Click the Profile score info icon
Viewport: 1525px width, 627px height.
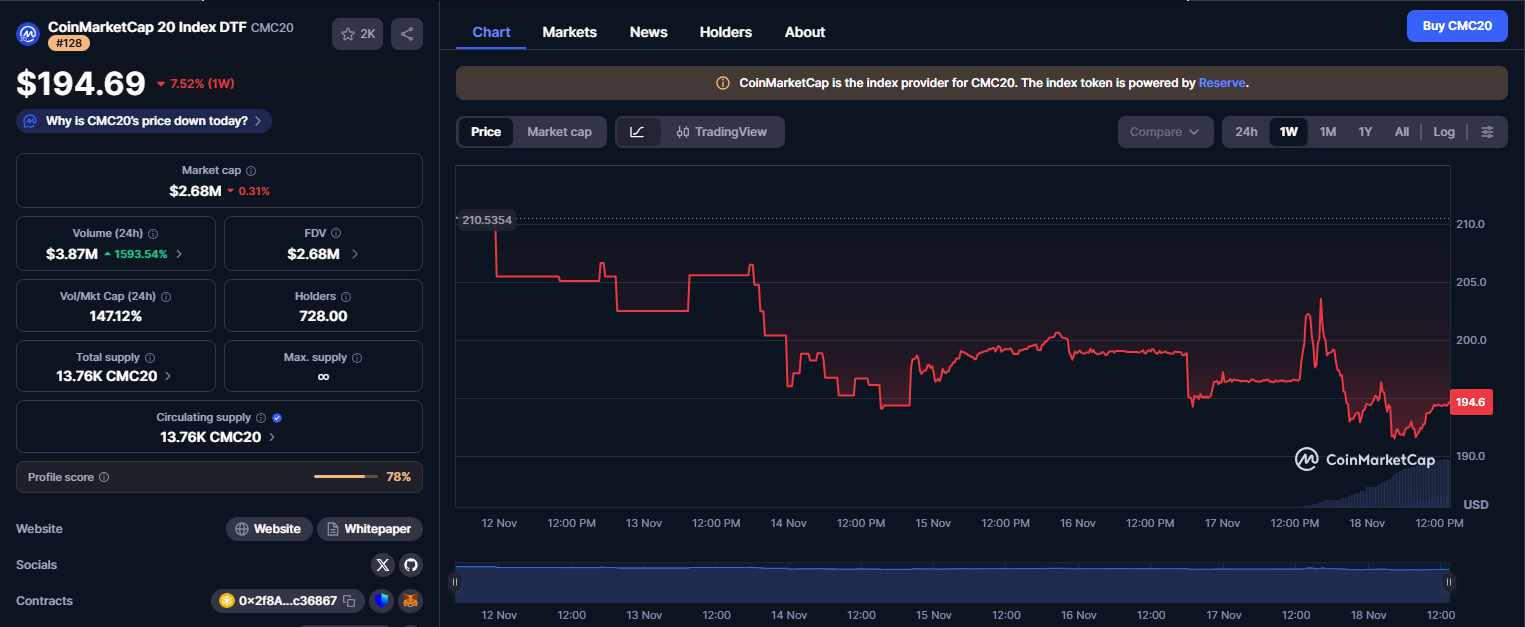pyautogui.click(x=104, y=478)
